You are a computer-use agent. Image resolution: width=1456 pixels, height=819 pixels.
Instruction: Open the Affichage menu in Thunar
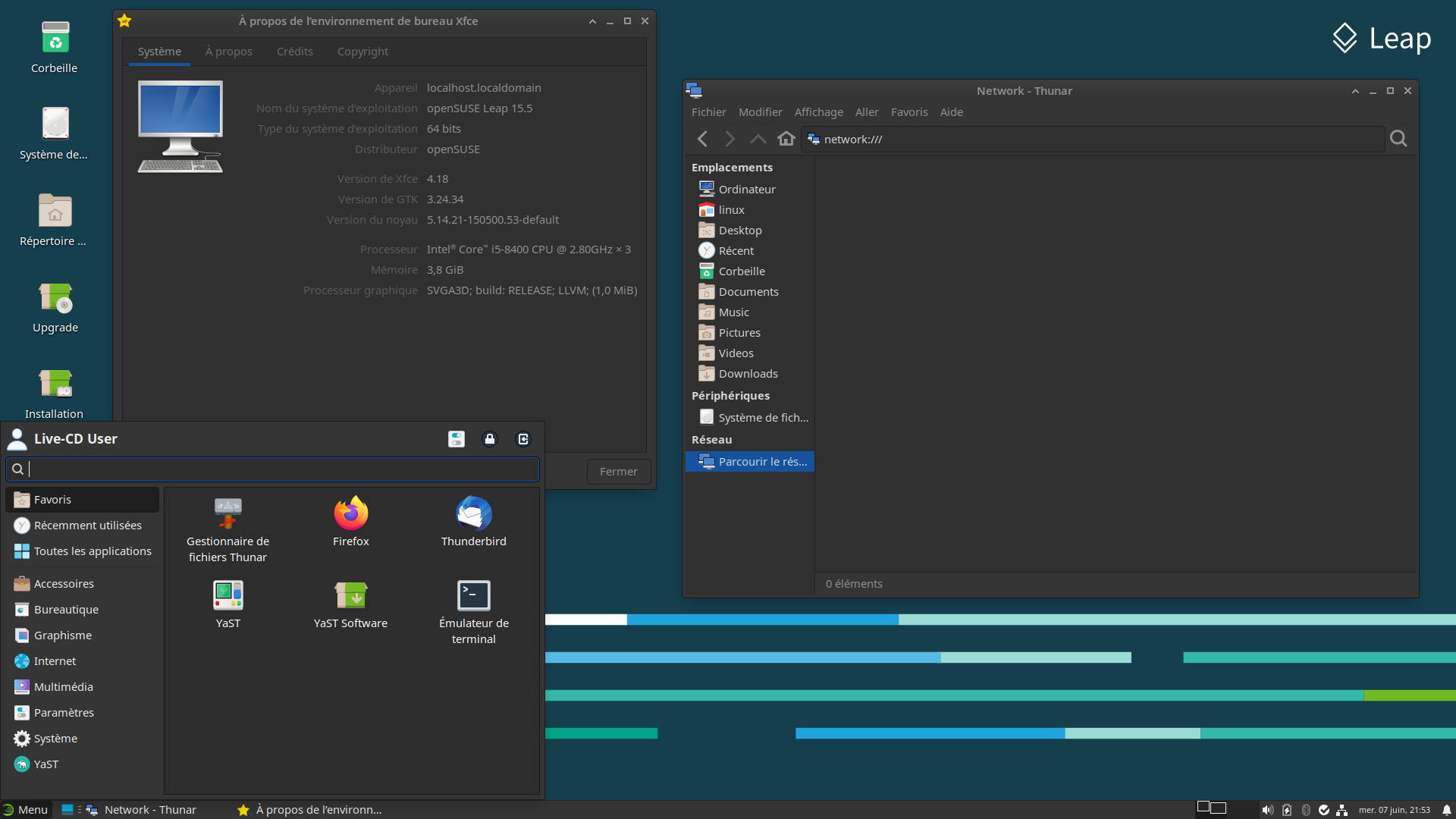[x=818, y=112]
